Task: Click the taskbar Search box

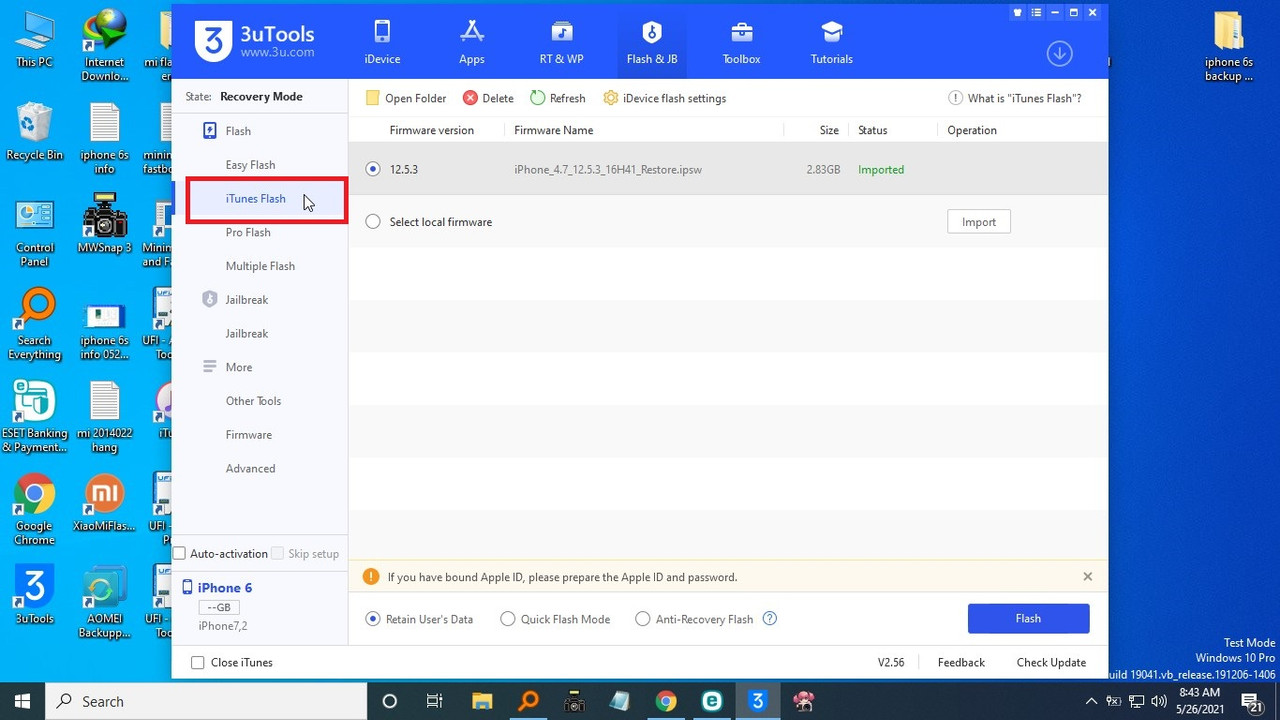Action: point(207,701)
